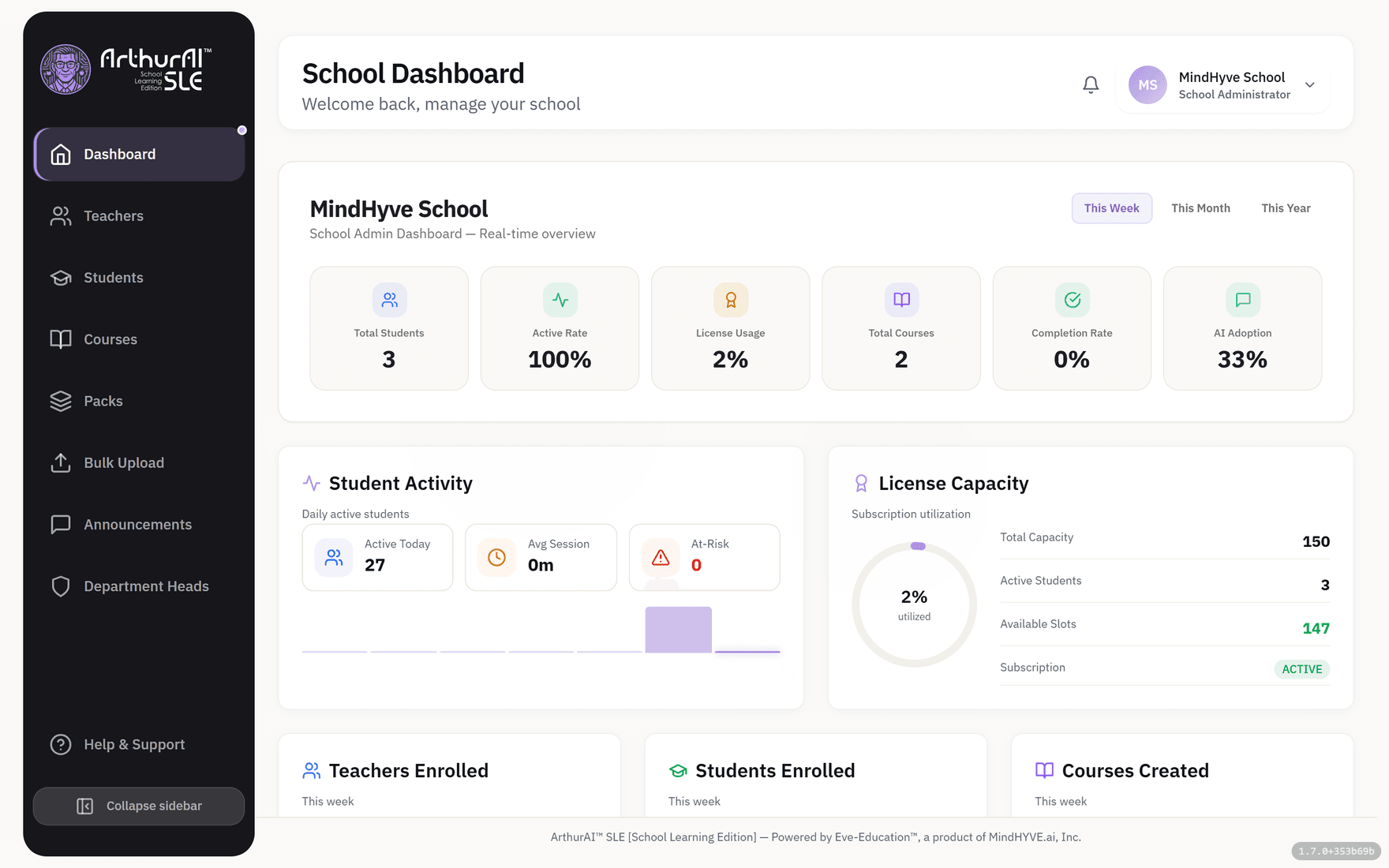
Task: Click the Department Heads shield icon
Action: point(61,586)
